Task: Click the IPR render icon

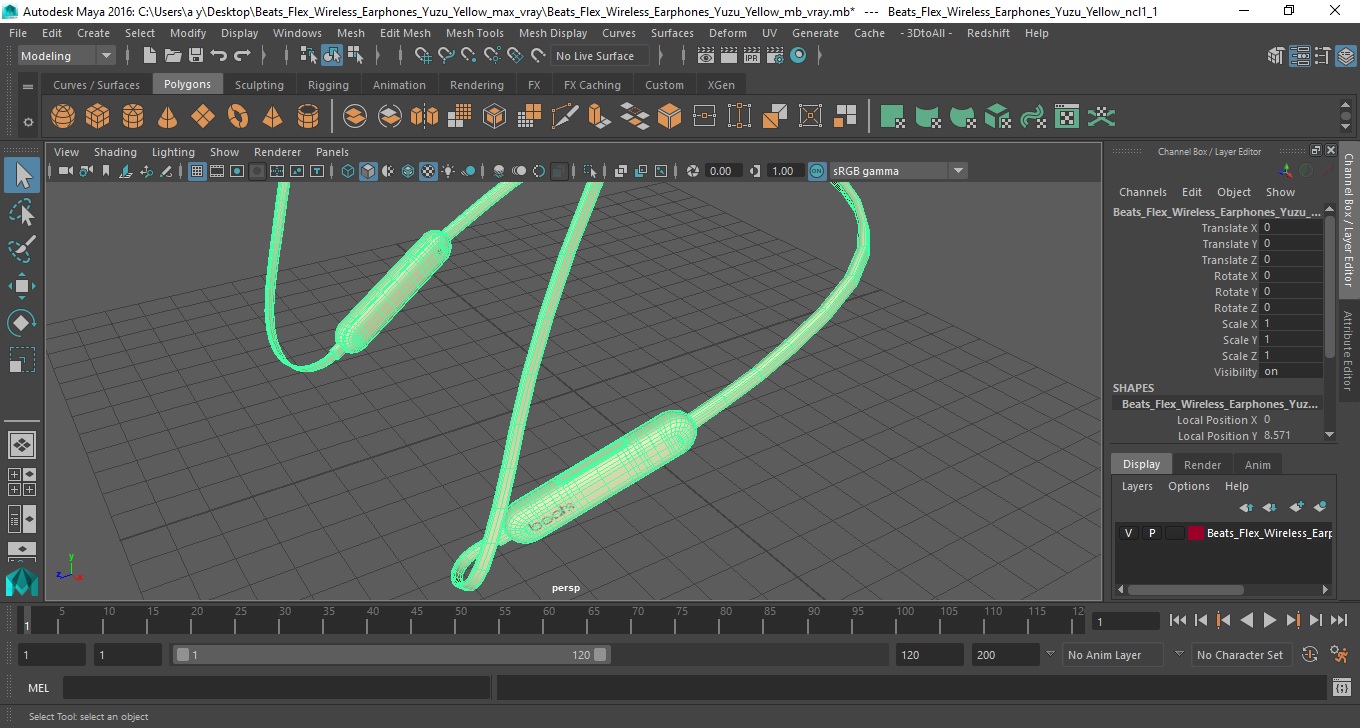Action: click(x=752, y=56)
